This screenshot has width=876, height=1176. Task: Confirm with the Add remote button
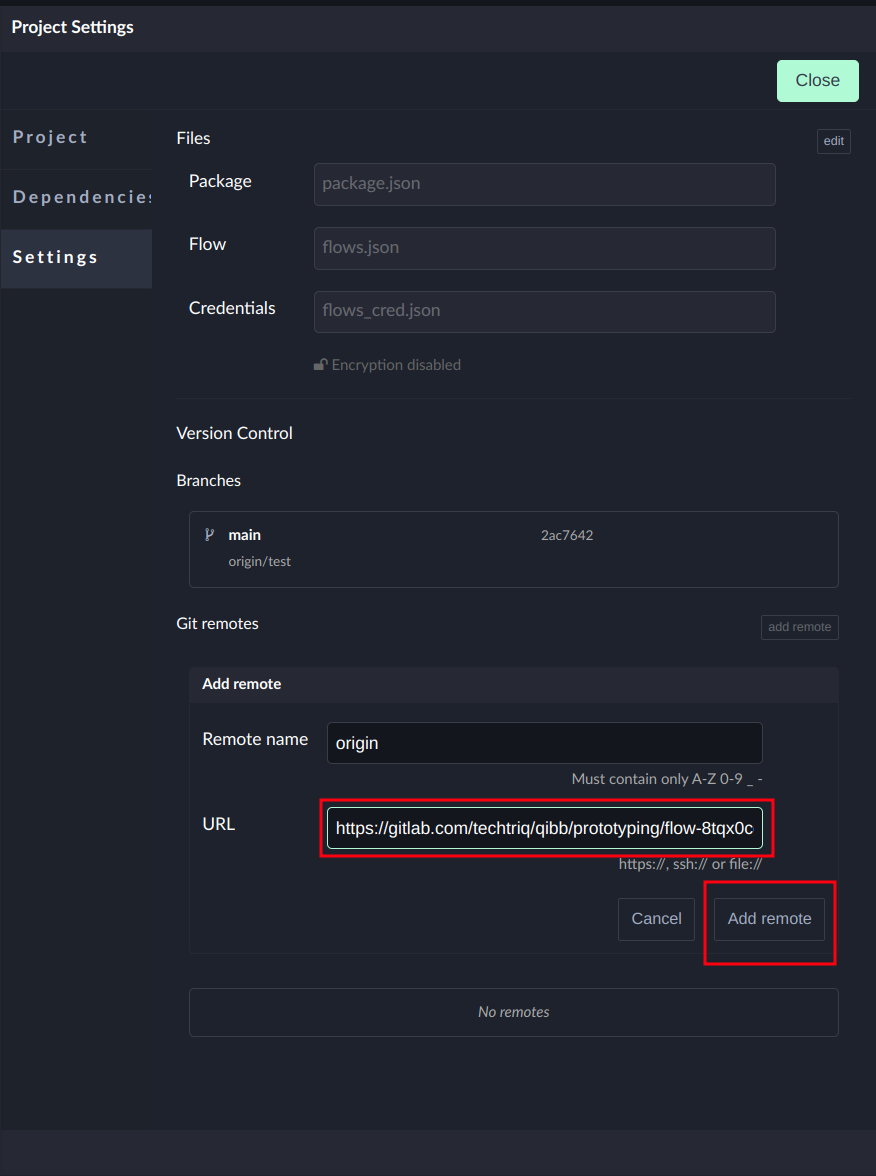(x=769, y=919)
